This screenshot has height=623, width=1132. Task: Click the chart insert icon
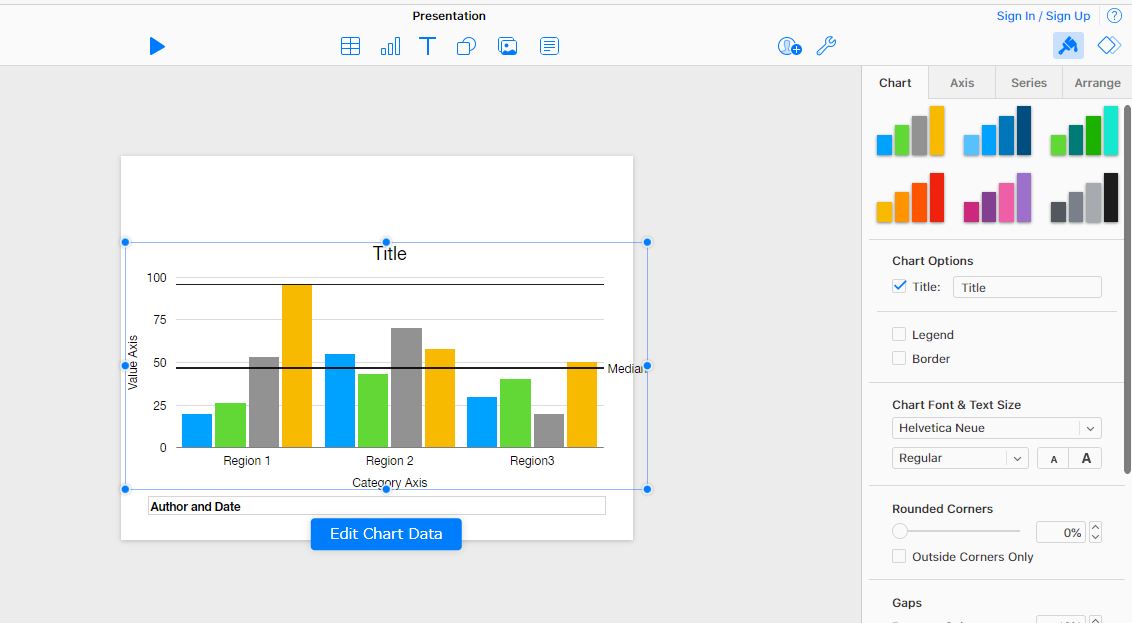[x=390, y=46]
